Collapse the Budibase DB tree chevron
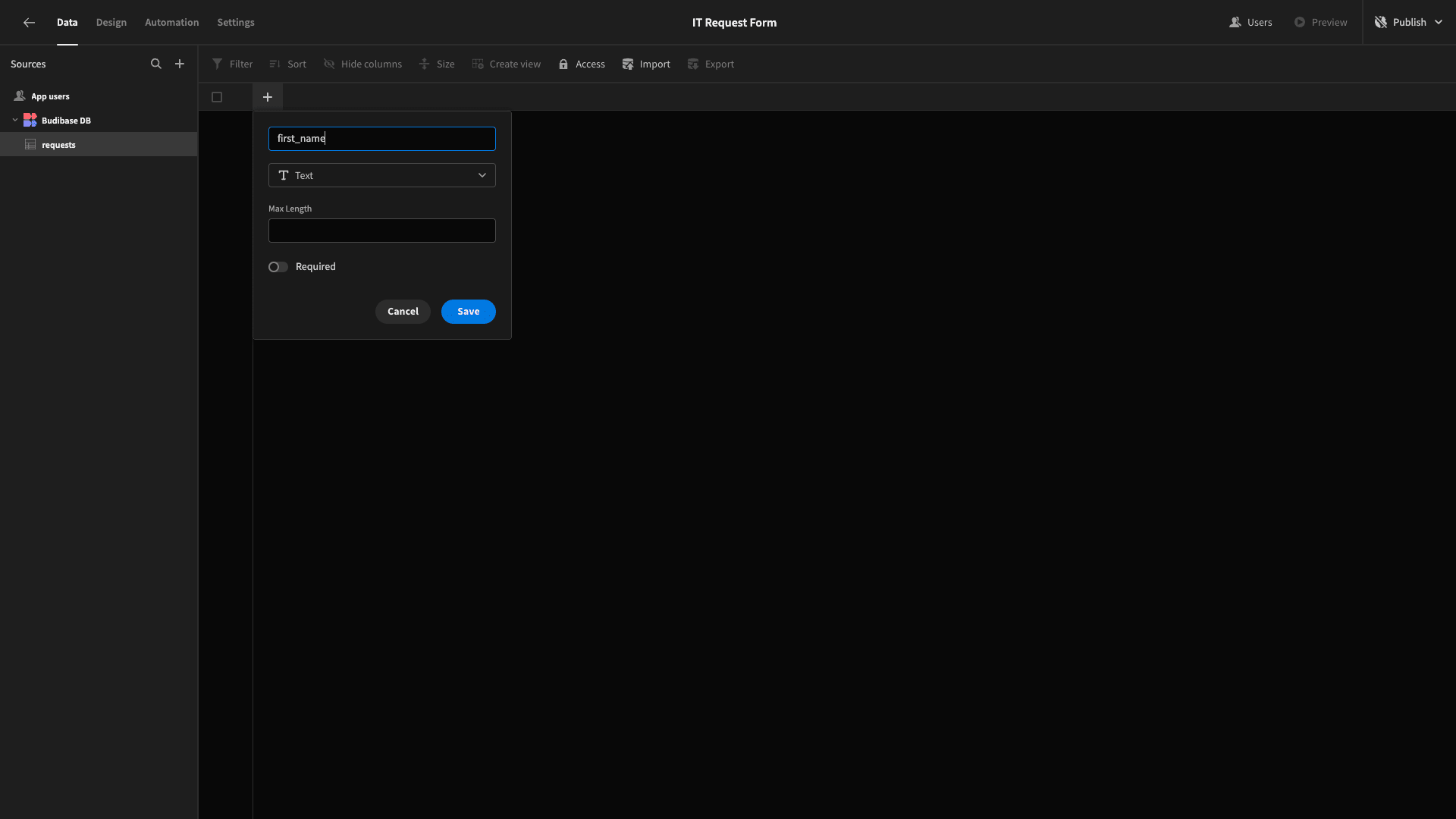1456x819 pixels. pyautogui.click(x=15, y=120)
